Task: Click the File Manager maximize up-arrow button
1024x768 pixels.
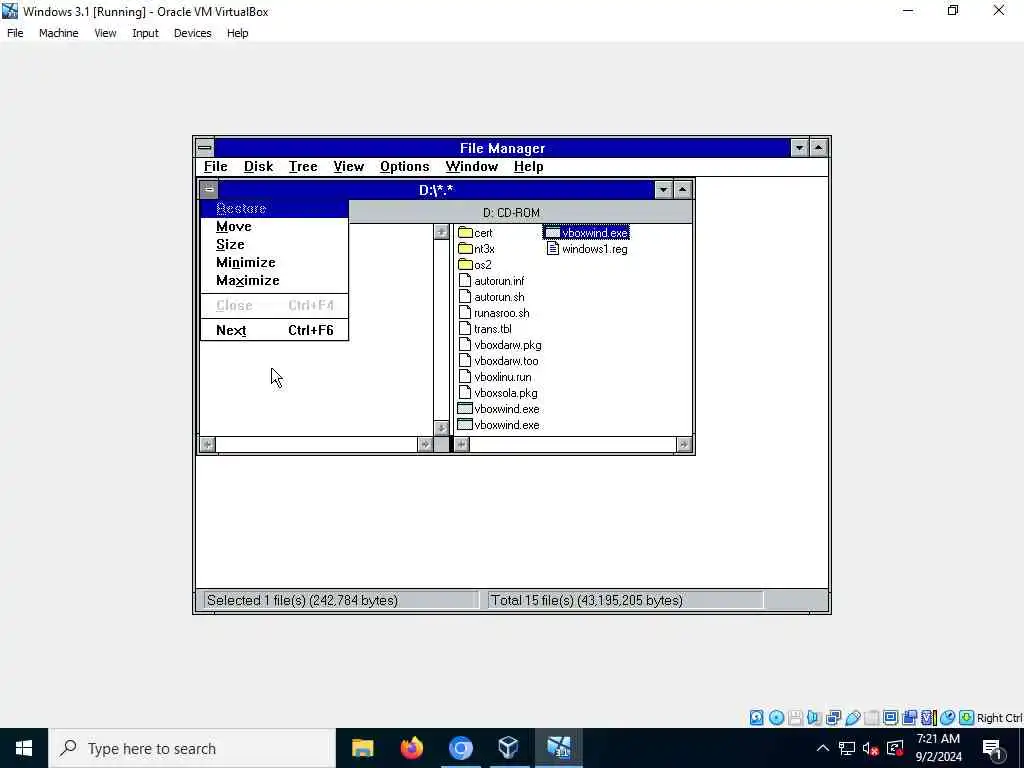Action: point(818,148)
